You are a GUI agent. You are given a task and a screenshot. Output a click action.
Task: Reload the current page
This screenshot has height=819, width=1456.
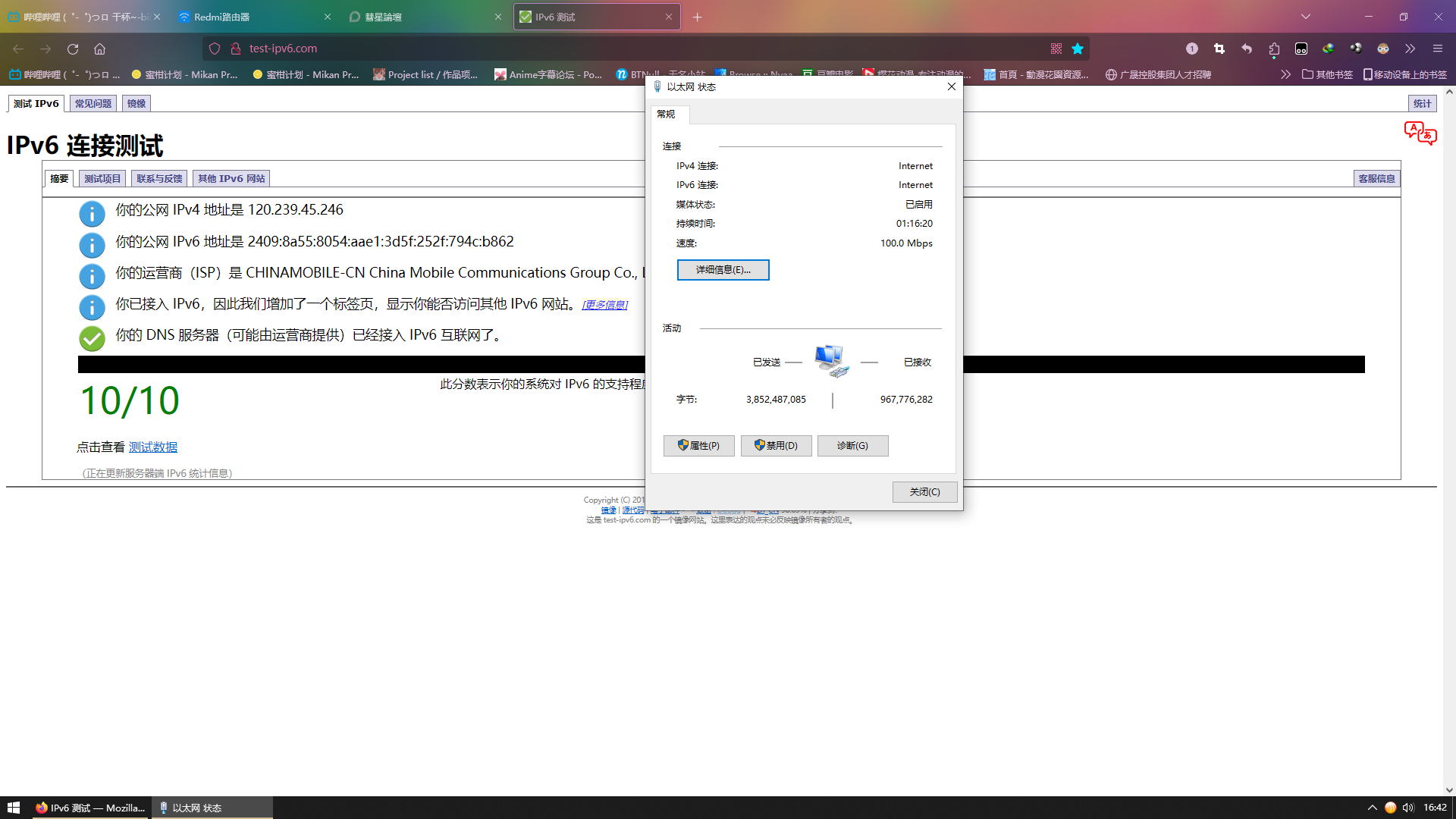pyautogui.click(x=73, y=49)
